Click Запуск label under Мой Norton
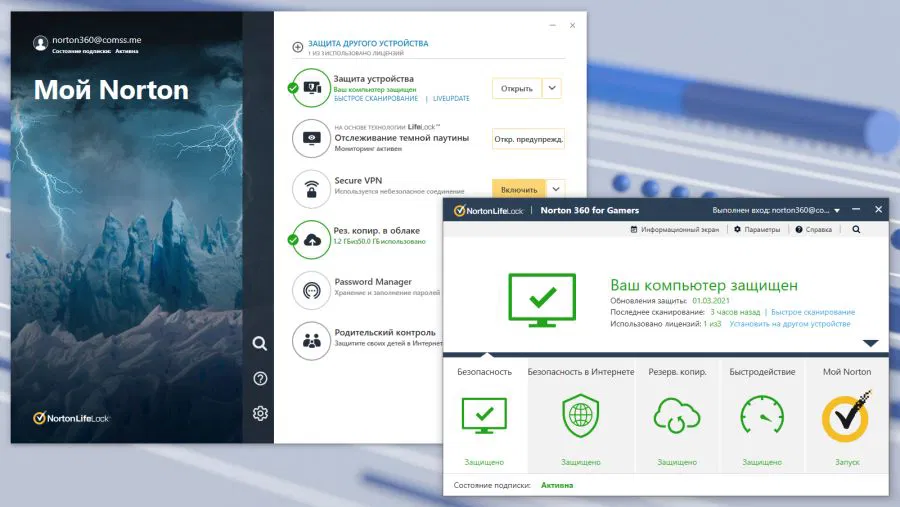The width and height of the screenshot is (900, 507). point(847,462)
